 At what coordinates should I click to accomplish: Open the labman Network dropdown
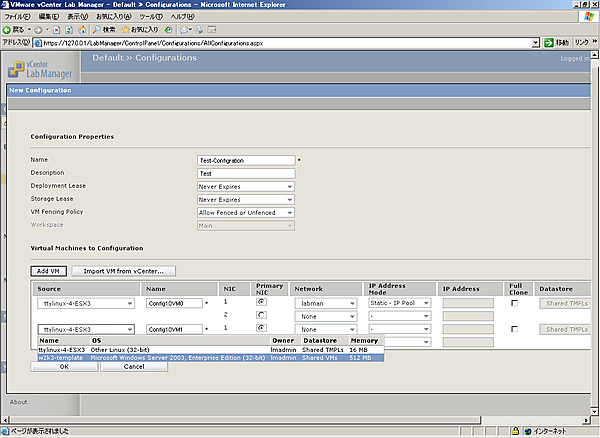[328, 302]
